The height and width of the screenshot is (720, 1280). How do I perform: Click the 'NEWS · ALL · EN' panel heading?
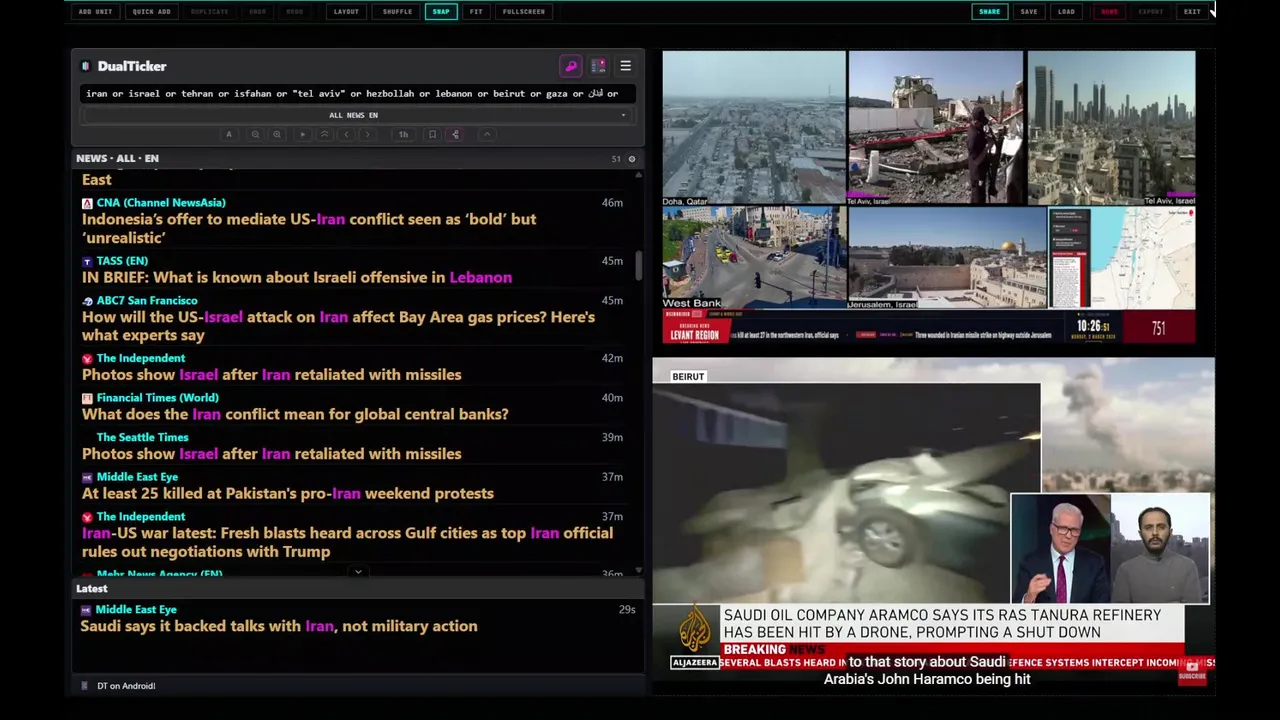[x=117, y=159]
